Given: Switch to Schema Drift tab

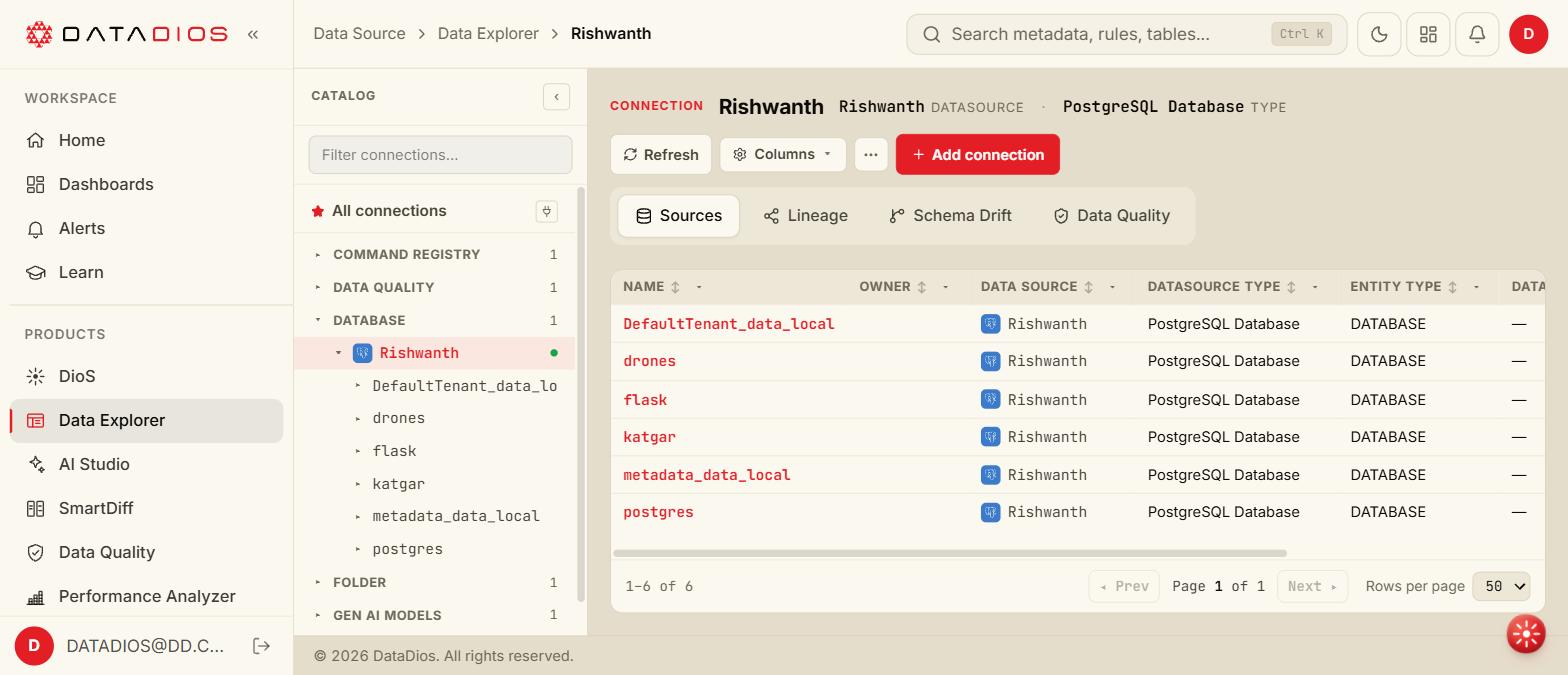Looking at the screenshot, I should pyautogui.click(x=950, y=216).
